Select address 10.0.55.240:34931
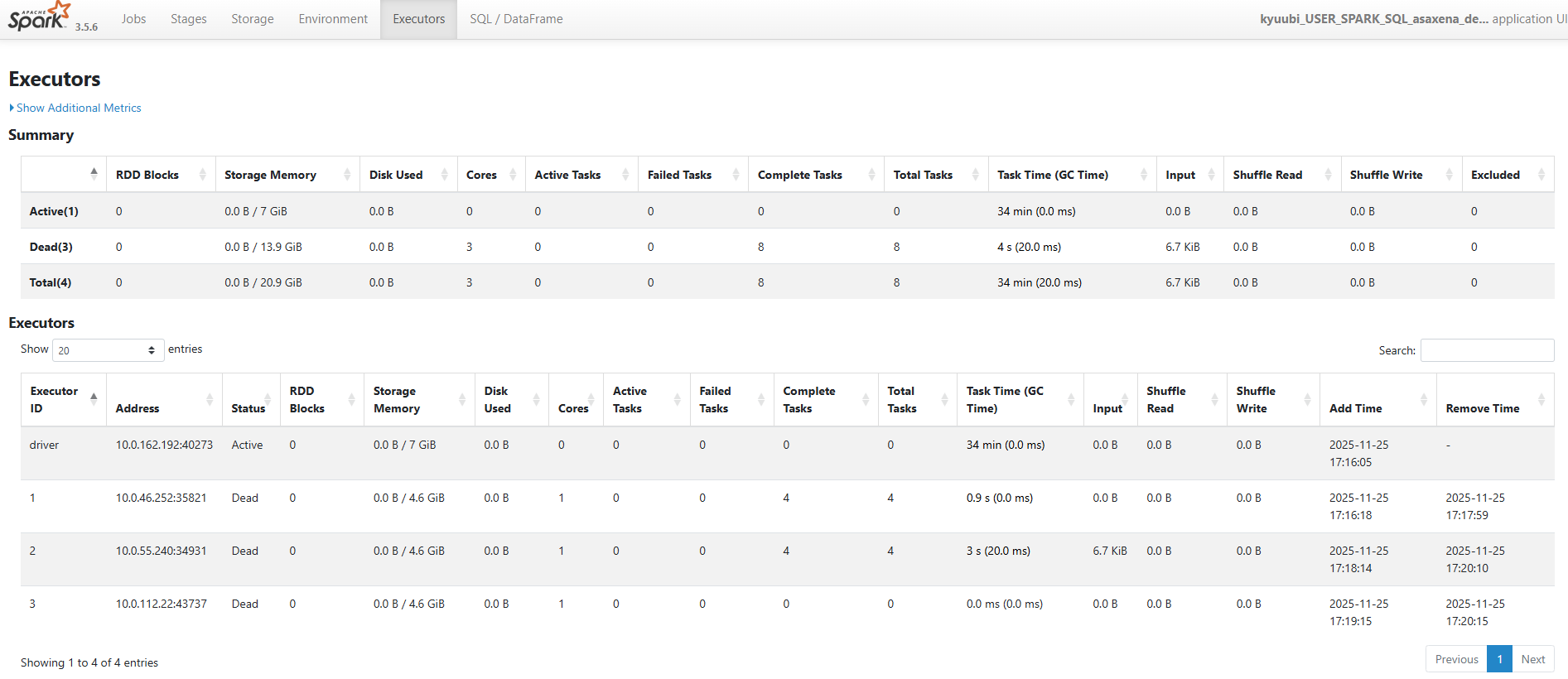Screen dimensions: 1568x679 pos(161,551)
